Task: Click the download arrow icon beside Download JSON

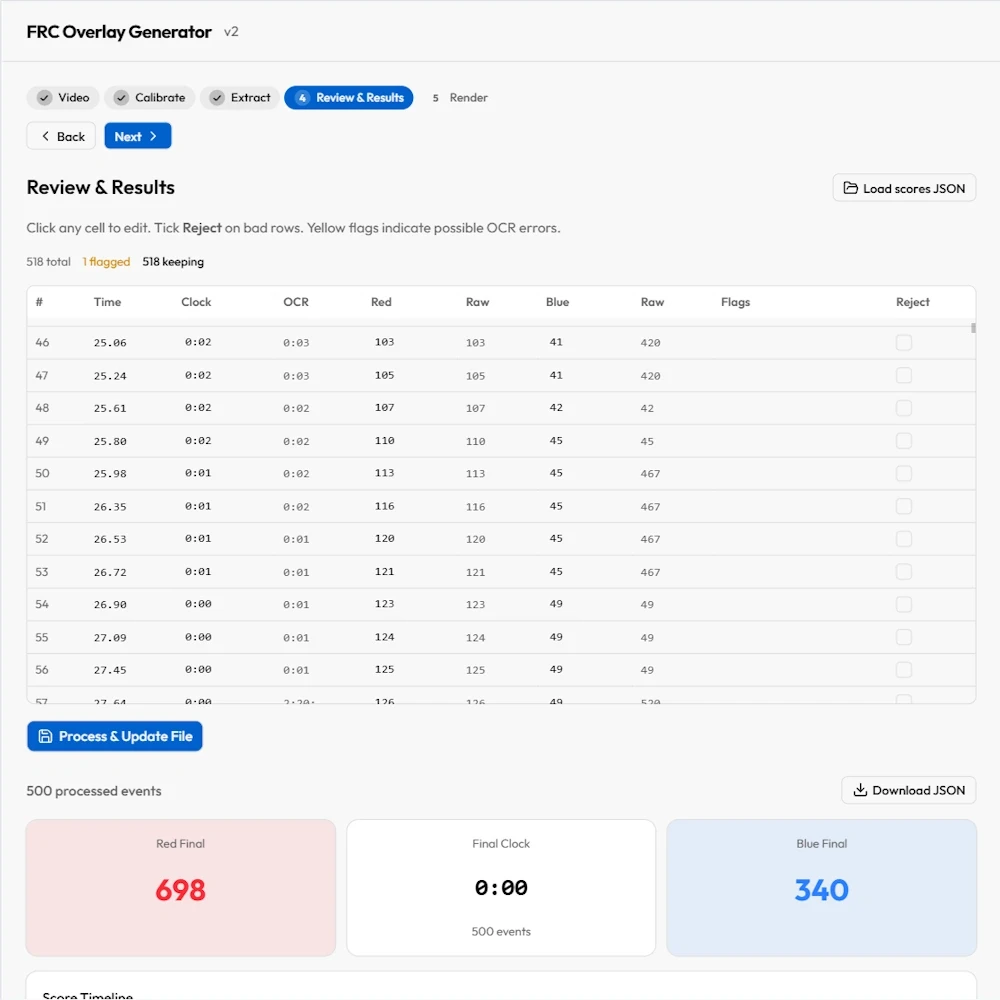Action: tap(860, 790)
